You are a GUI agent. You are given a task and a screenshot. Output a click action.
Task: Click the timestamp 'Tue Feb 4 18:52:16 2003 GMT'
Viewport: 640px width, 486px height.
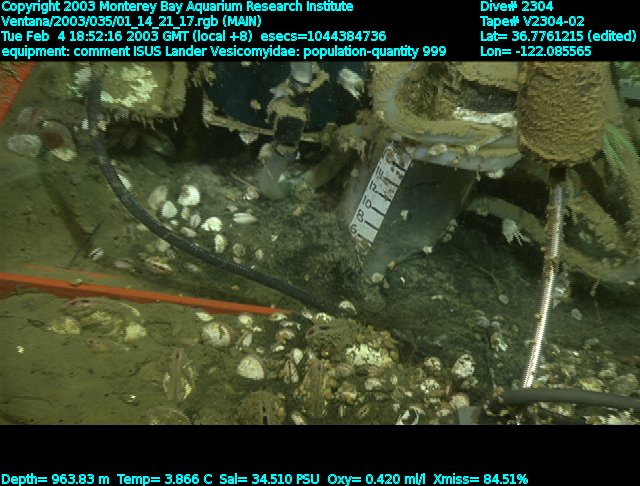96,36
